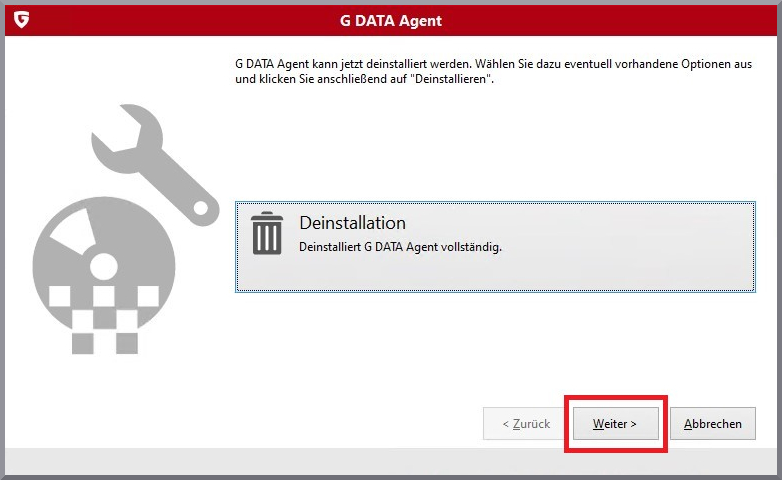Click the instruction paragraph about Deinstallieren

click(x=493, y=71)
